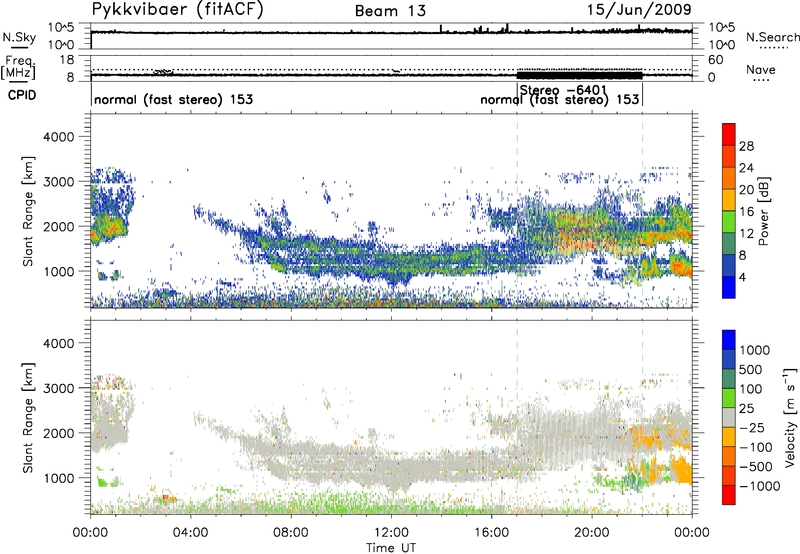Click the "28" label on the Power colorbar

tap(746, 146)
